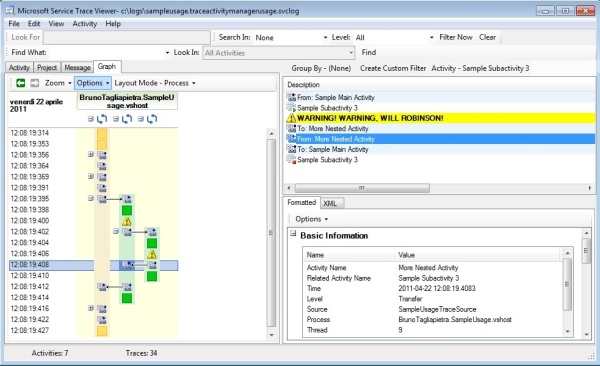
Task: Open the Search In combo box
Action: click(x=291, y=38)
